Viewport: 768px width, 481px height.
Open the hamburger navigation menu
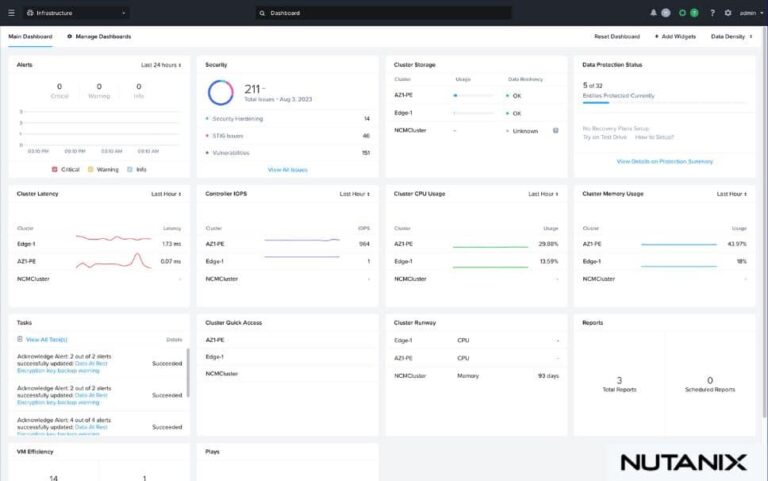(x=11, y=13)
